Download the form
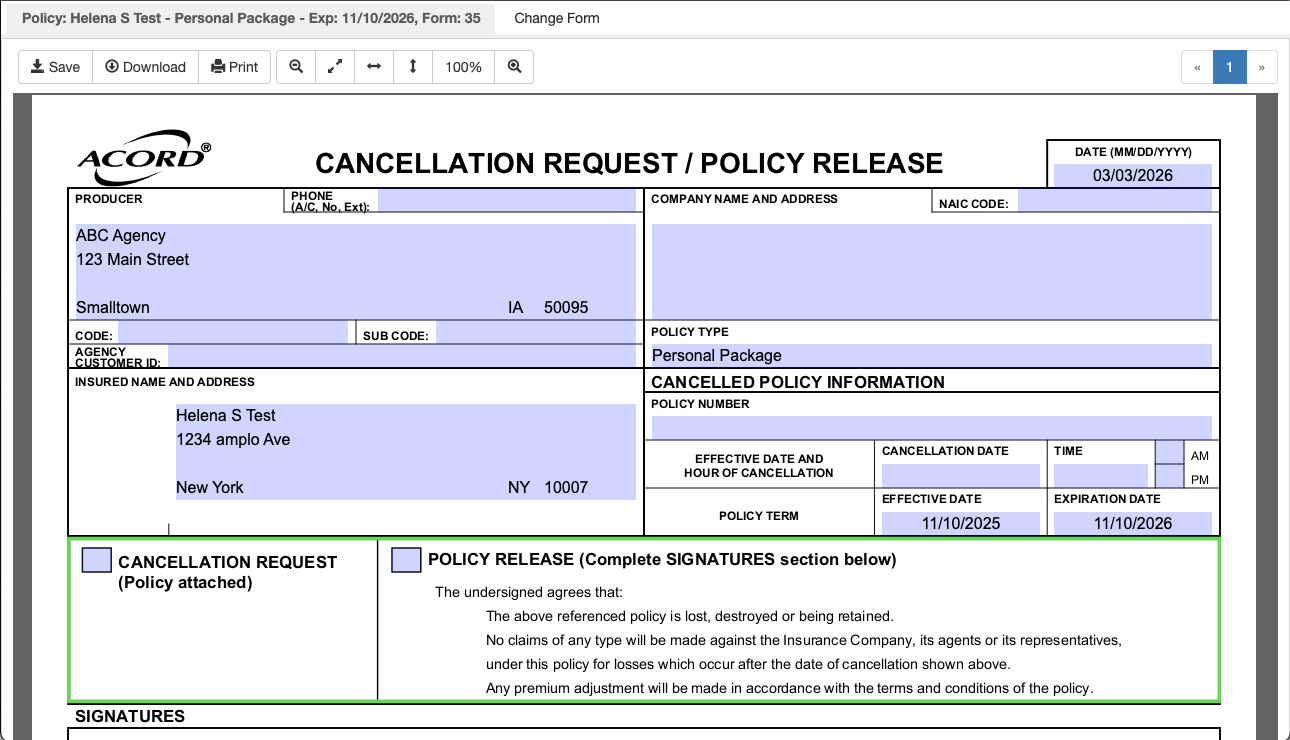The height and width of the screenshot is (740, 1290). 146,67
